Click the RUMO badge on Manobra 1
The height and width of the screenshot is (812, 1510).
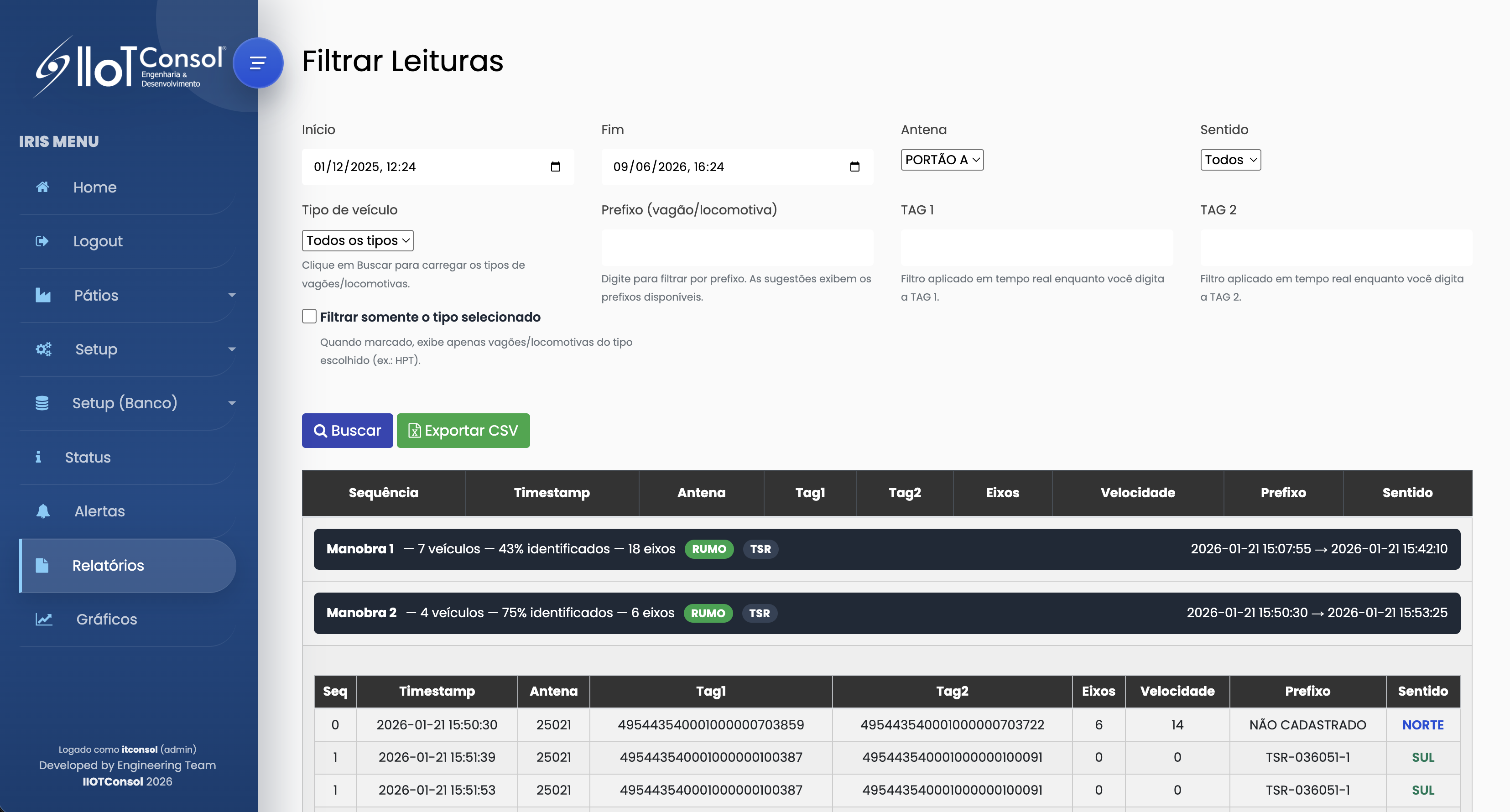coord(708,549)
